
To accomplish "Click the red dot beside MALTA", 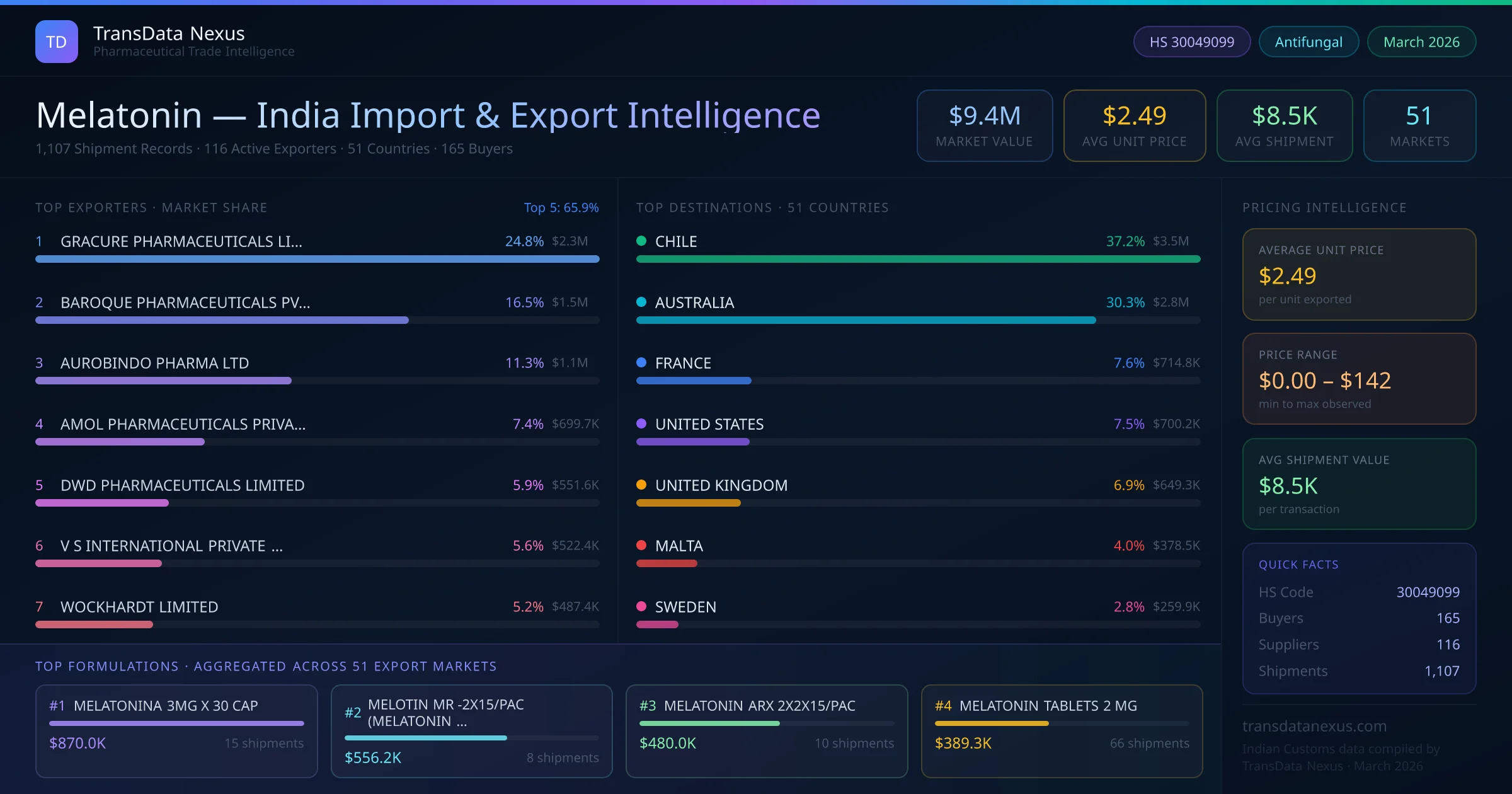I will tap(641, 545).
